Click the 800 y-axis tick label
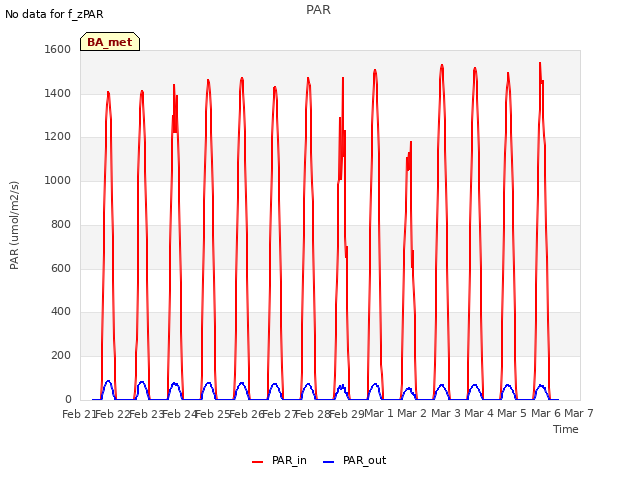640x480 pixels. click(61, 224)
